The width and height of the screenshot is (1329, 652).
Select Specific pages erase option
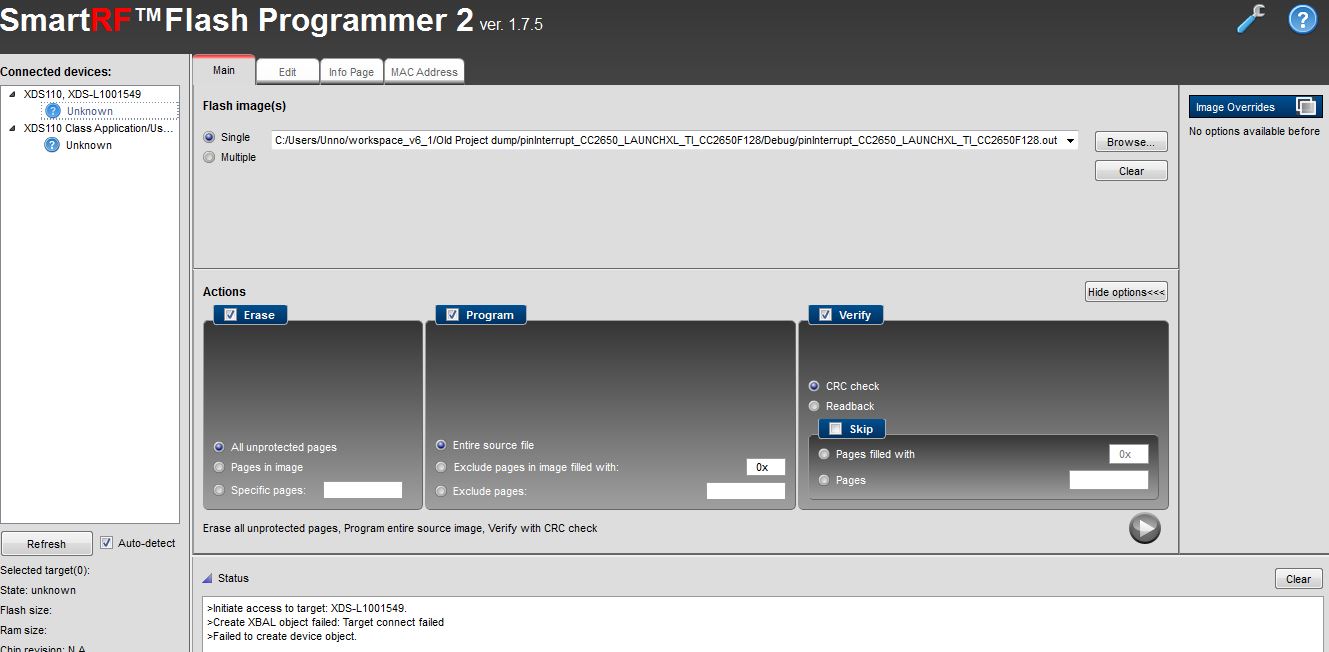click(x=219, y=490)
